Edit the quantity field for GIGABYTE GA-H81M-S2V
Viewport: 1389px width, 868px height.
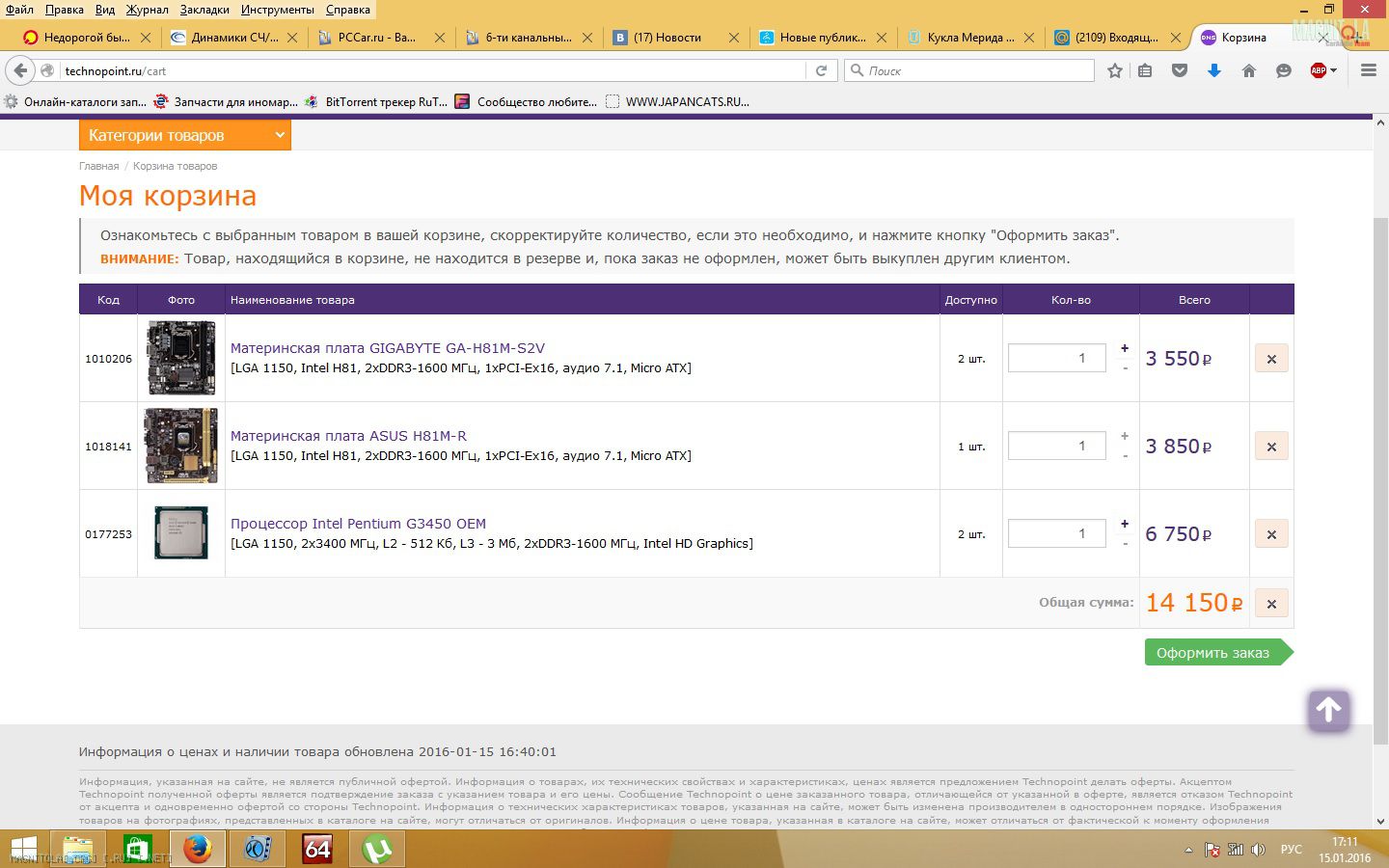(x=1057, y=358)
